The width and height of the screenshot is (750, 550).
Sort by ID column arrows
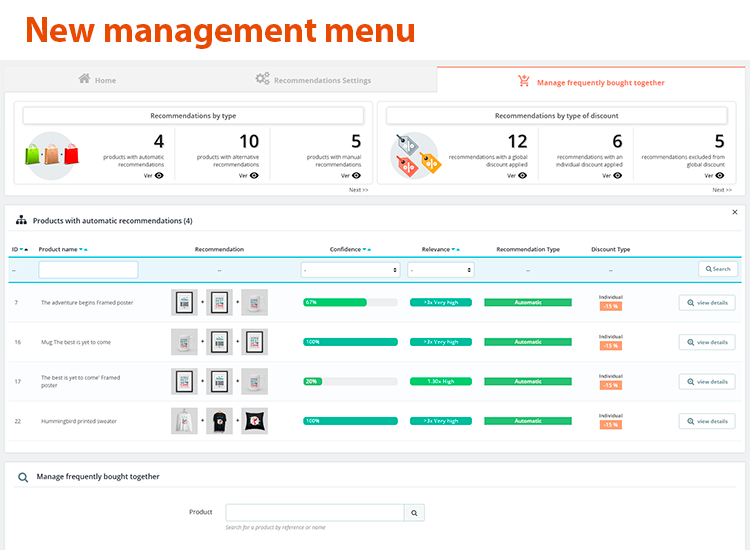[x=23, y=249]
